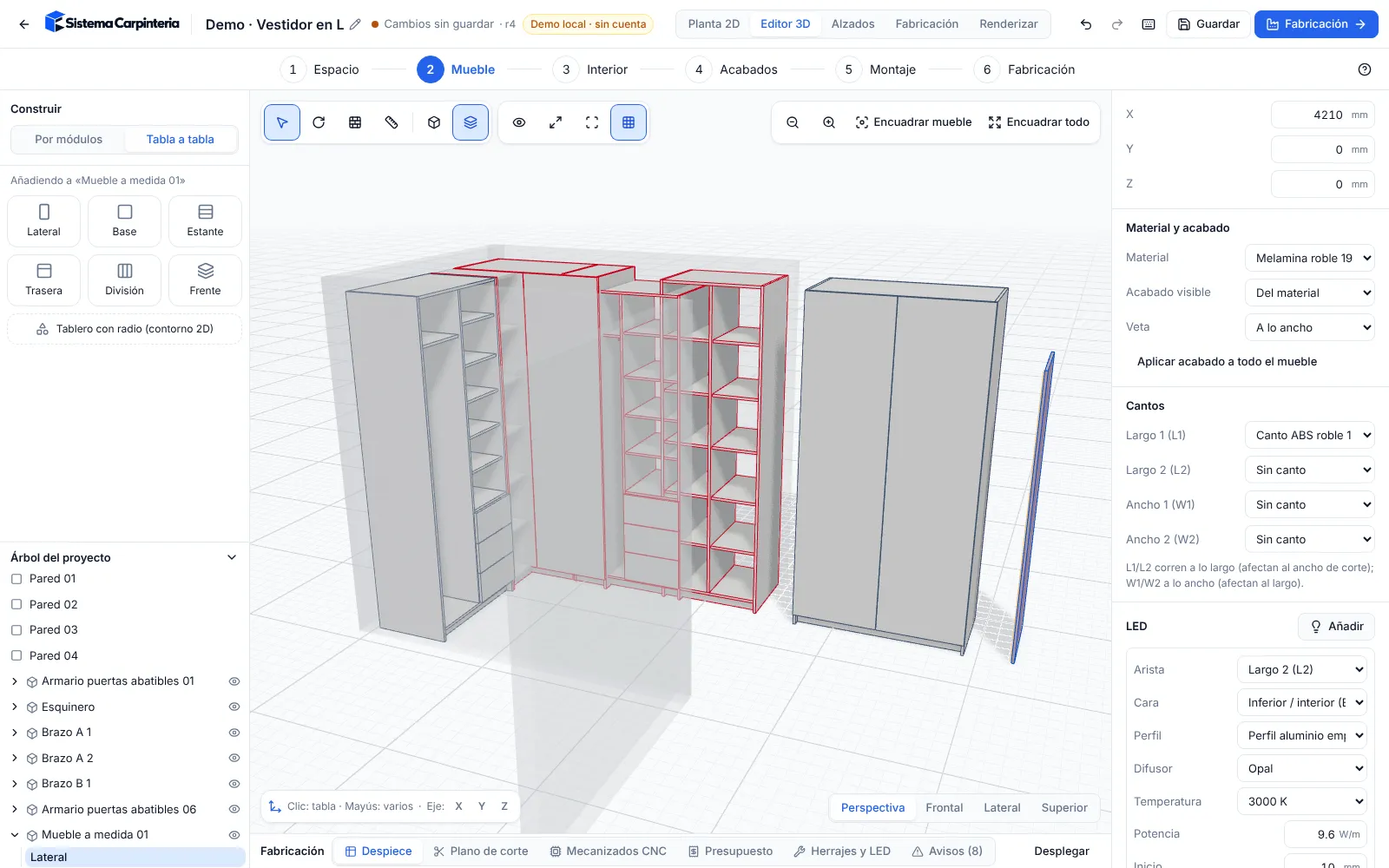
Task: Zoom in with the plus magnifier
Action: (829, 122)
